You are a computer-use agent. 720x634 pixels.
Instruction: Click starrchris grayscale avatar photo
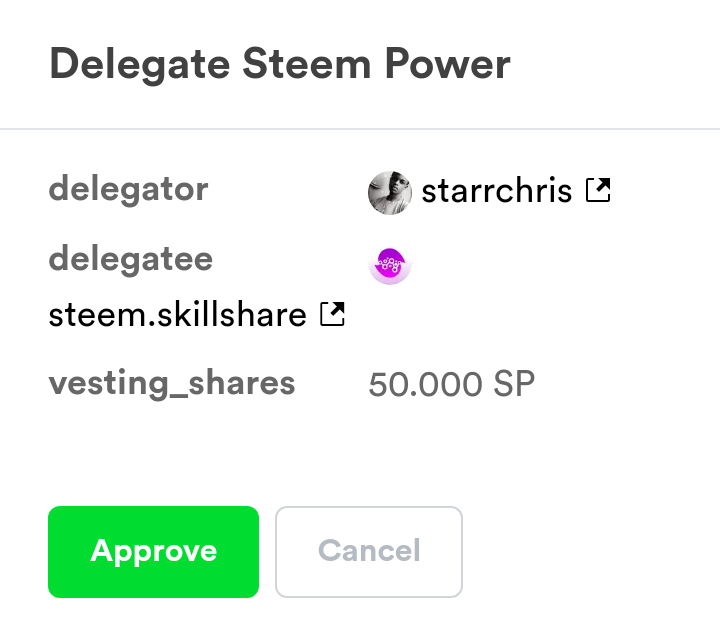click(x=390, y=193)
